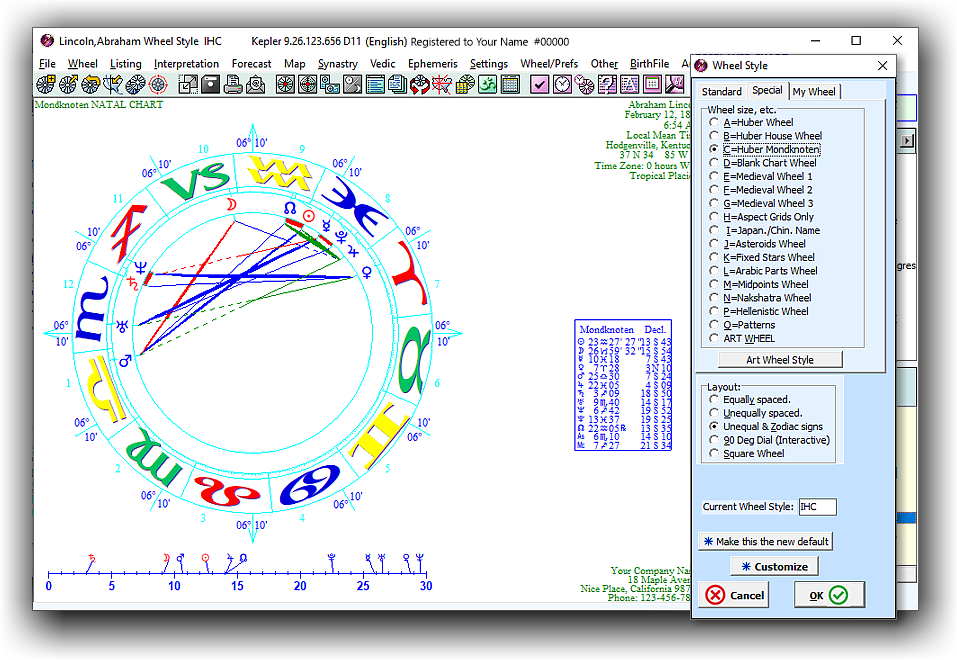957x660 pixels.
Task: Click Make this the new default
Action: click(x=765, y=541)
